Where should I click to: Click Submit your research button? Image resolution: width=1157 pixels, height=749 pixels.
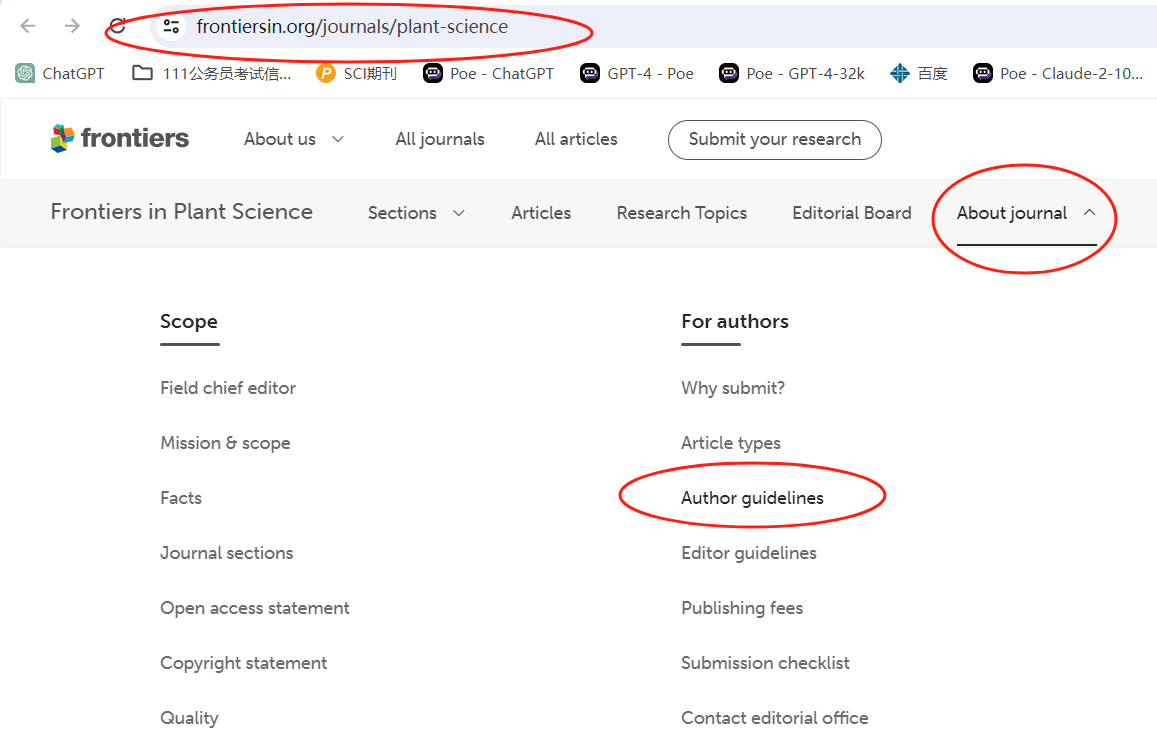tap(775, 139)
